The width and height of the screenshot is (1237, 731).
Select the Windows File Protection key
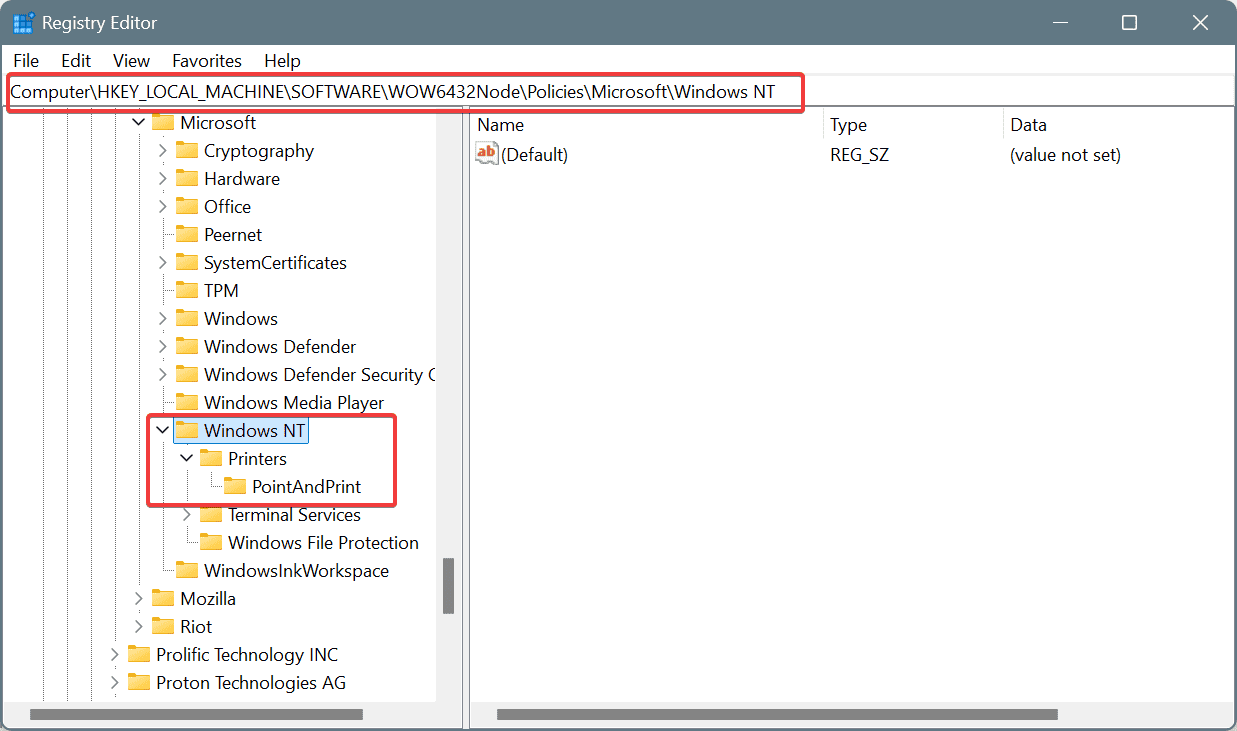coord(323,543)
